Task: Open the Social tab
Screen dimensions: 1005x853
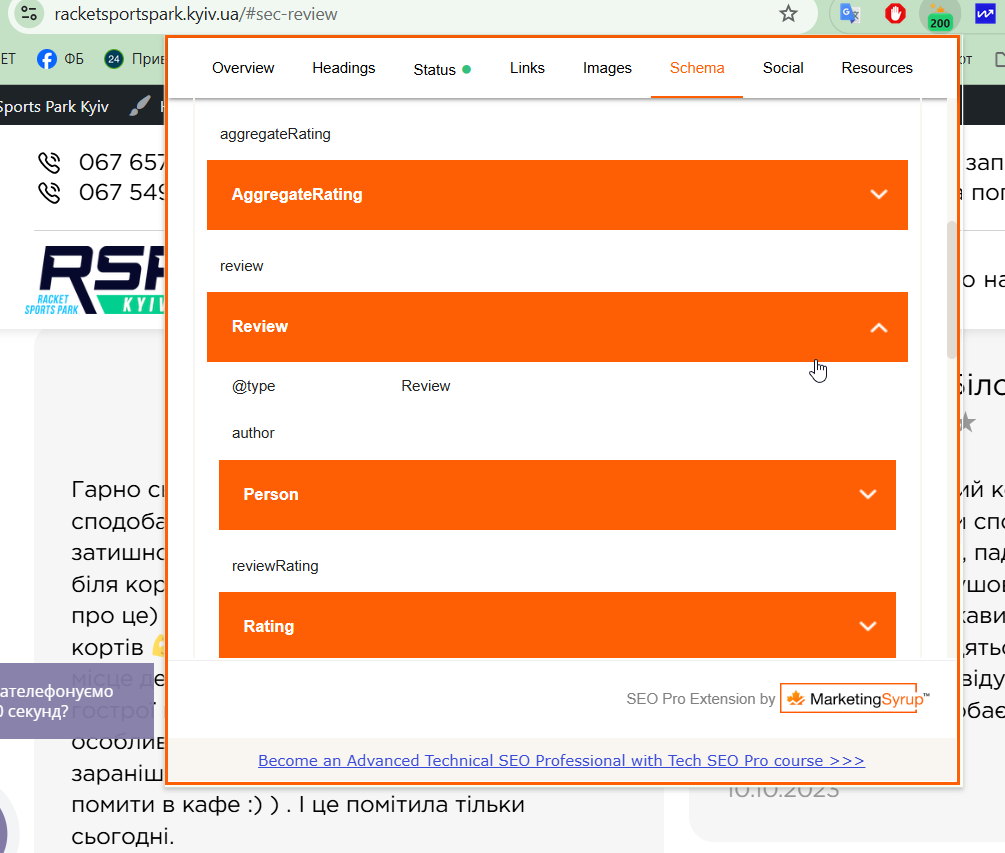Action: 783,68
